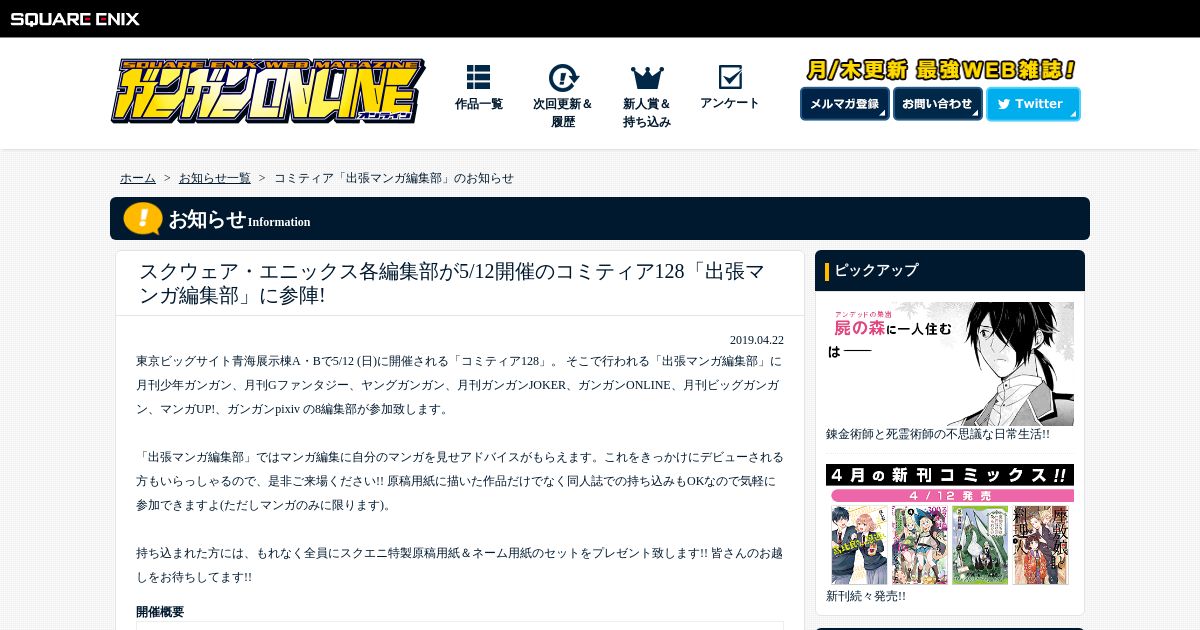Click the paragraph starting 持ち込まれた方には
1200x630 pixels.
[x=460, y=565]
